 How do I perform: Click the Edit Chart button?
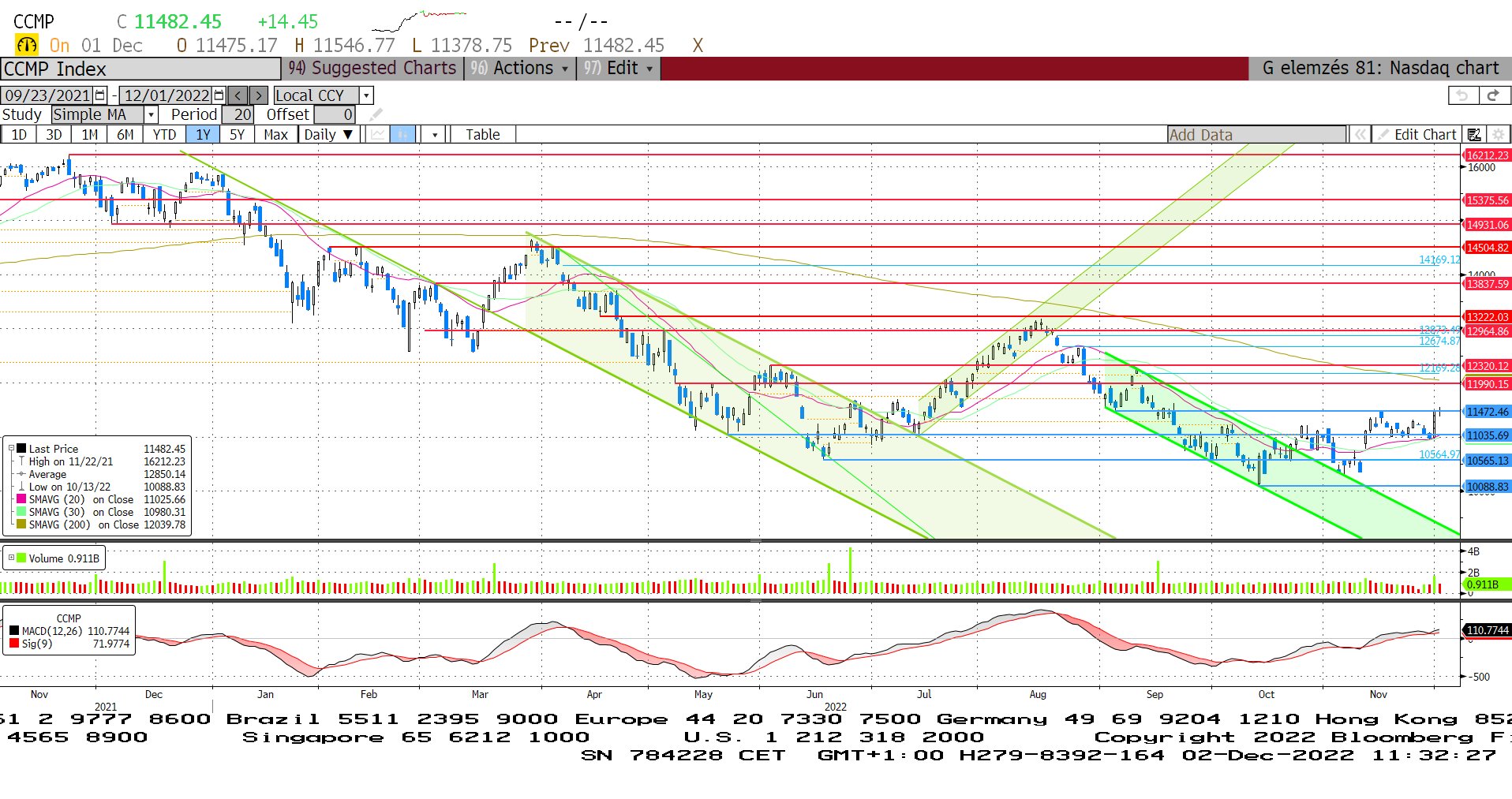(x=1417, y=135)
